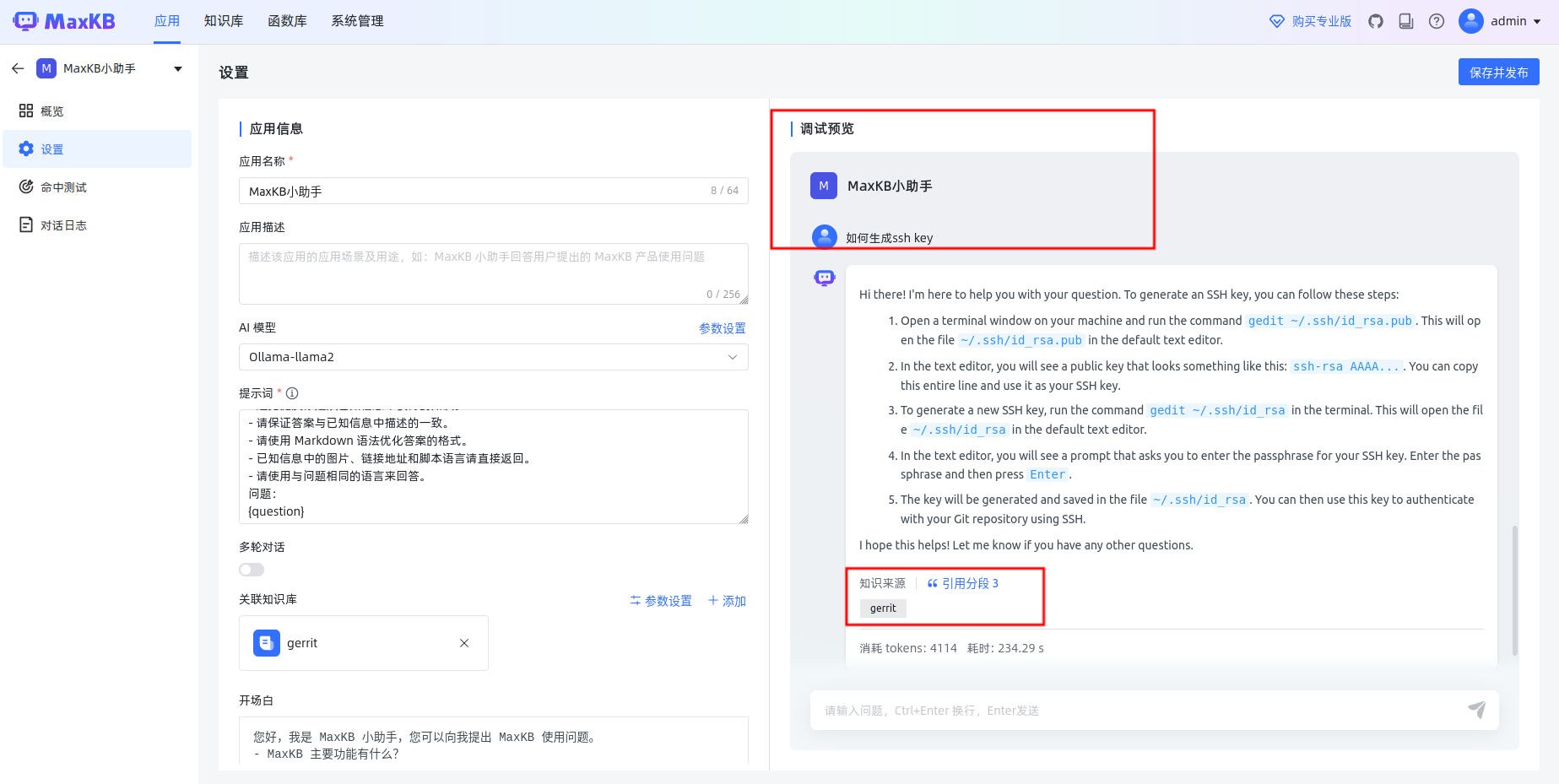This screenshot has width=1559, height=784.
Task: Click the 应用名称 input field
Action: [494, 191]
